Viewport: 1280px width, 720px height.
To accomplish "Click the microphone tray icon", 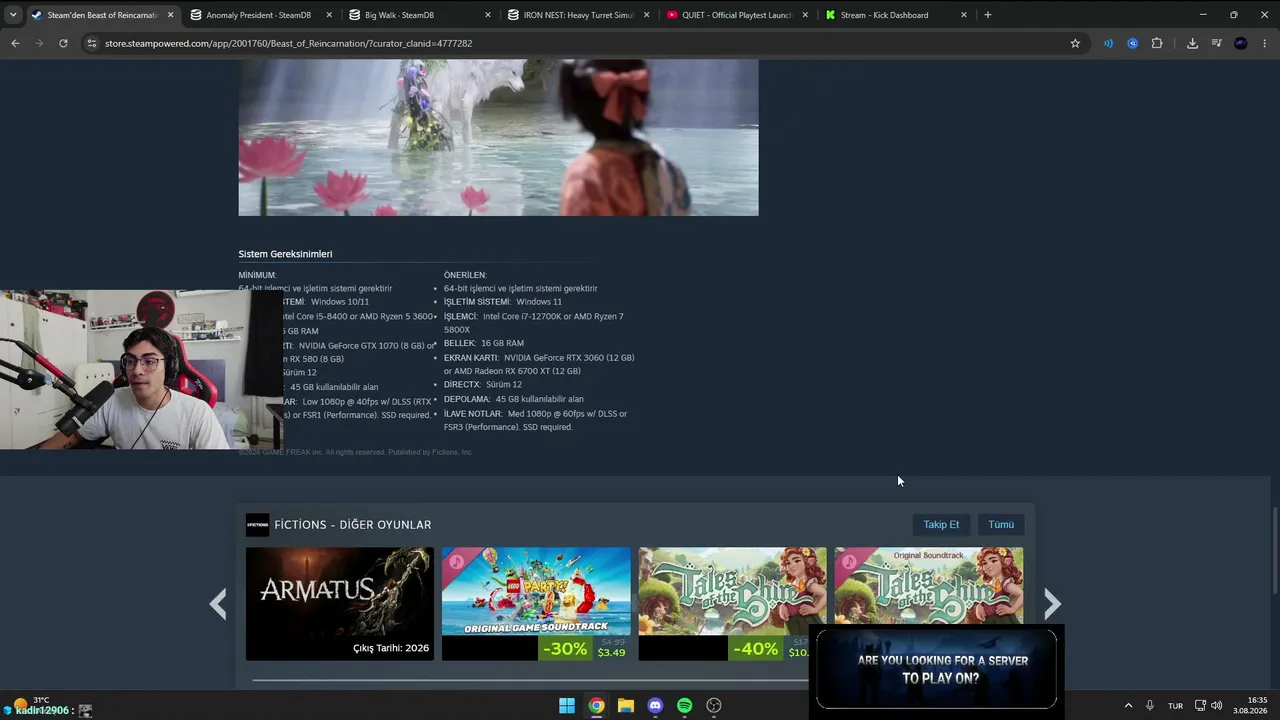I will click(1150, 706).
